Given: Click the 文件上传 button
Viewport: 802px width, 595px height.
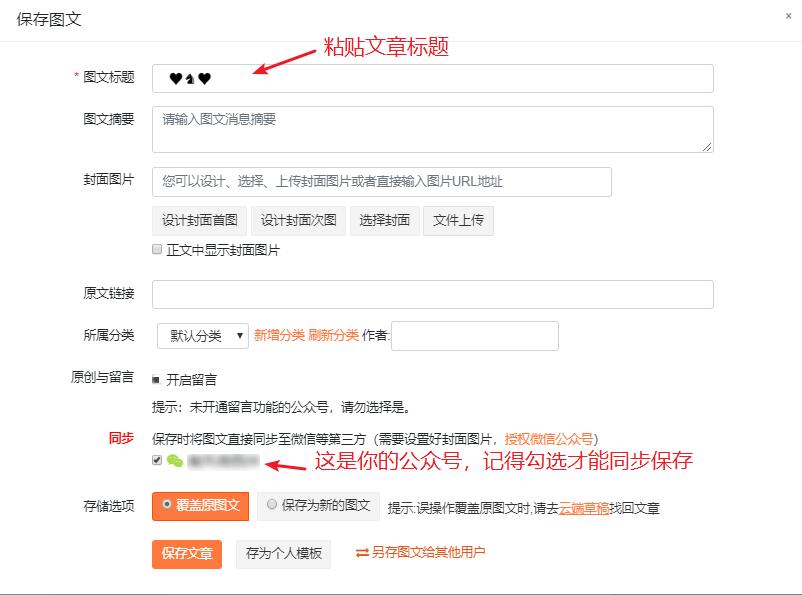Looking at the screenshot, I should (459, 221).
